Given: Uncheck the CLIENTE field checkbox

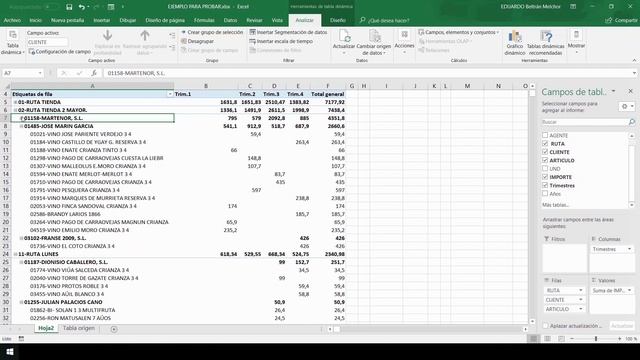Looking at the screenshot, I should (545, 152).
